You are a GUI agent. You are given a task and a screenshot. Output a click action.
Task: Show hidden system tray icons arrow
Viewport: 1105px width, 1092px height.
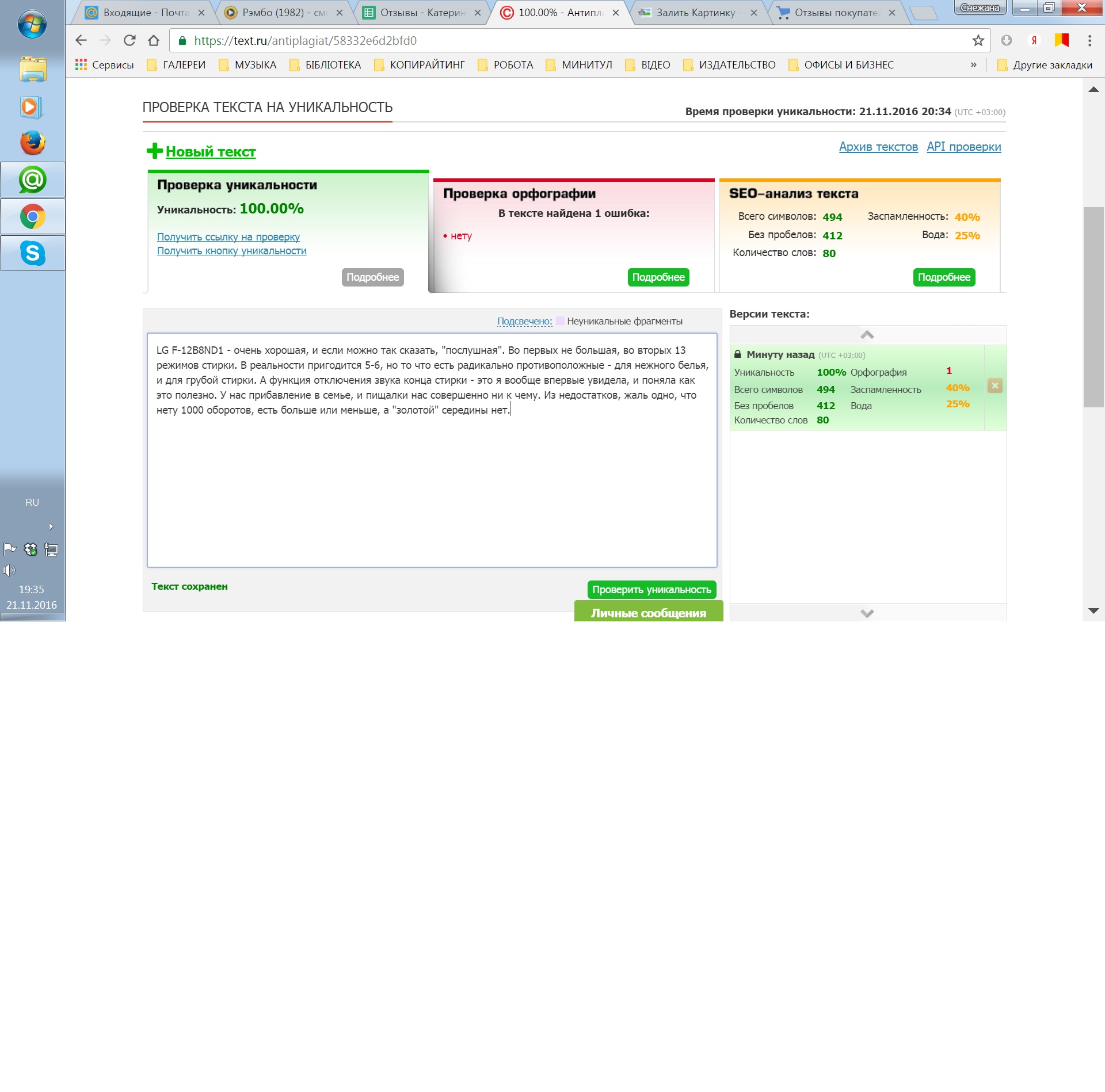click(x=51, y=526)
